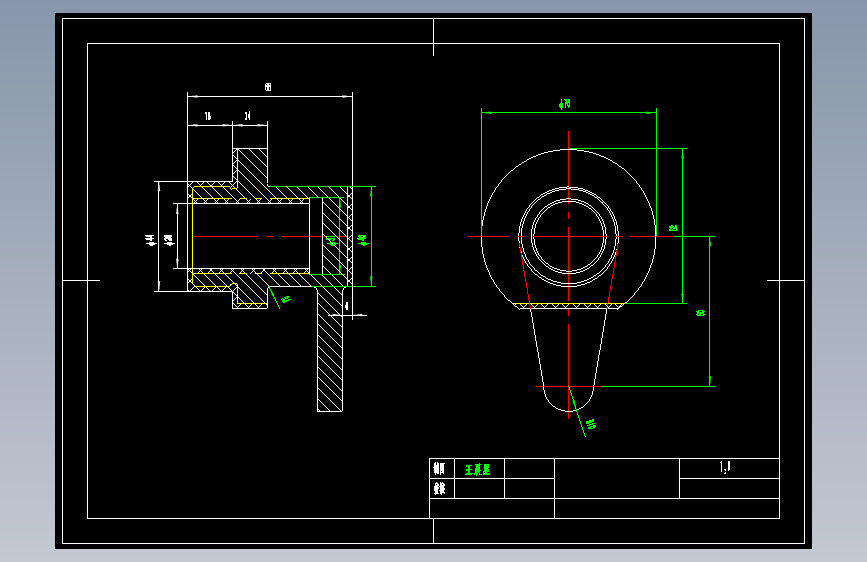Select the green name text in the title block
The image size is (867, 562).
[477, 470]
